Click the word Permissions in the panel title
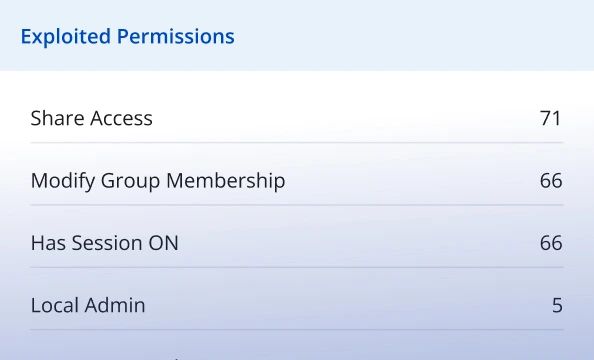Screen dimensions: 594x360 click(176, 37)
